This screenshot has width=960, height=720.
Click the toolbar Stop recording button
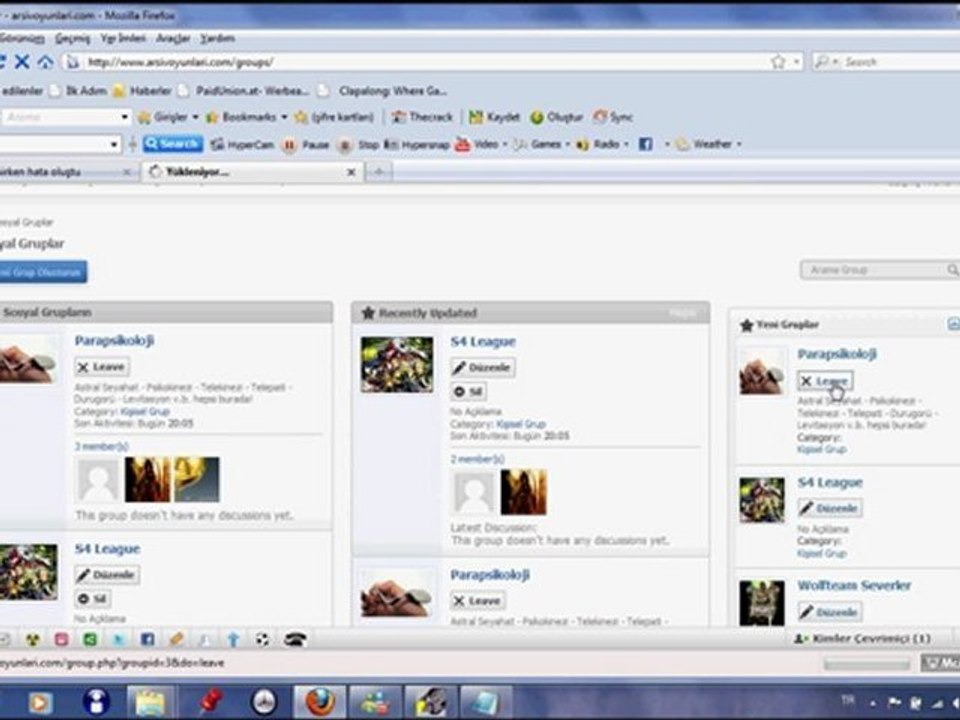359,145
